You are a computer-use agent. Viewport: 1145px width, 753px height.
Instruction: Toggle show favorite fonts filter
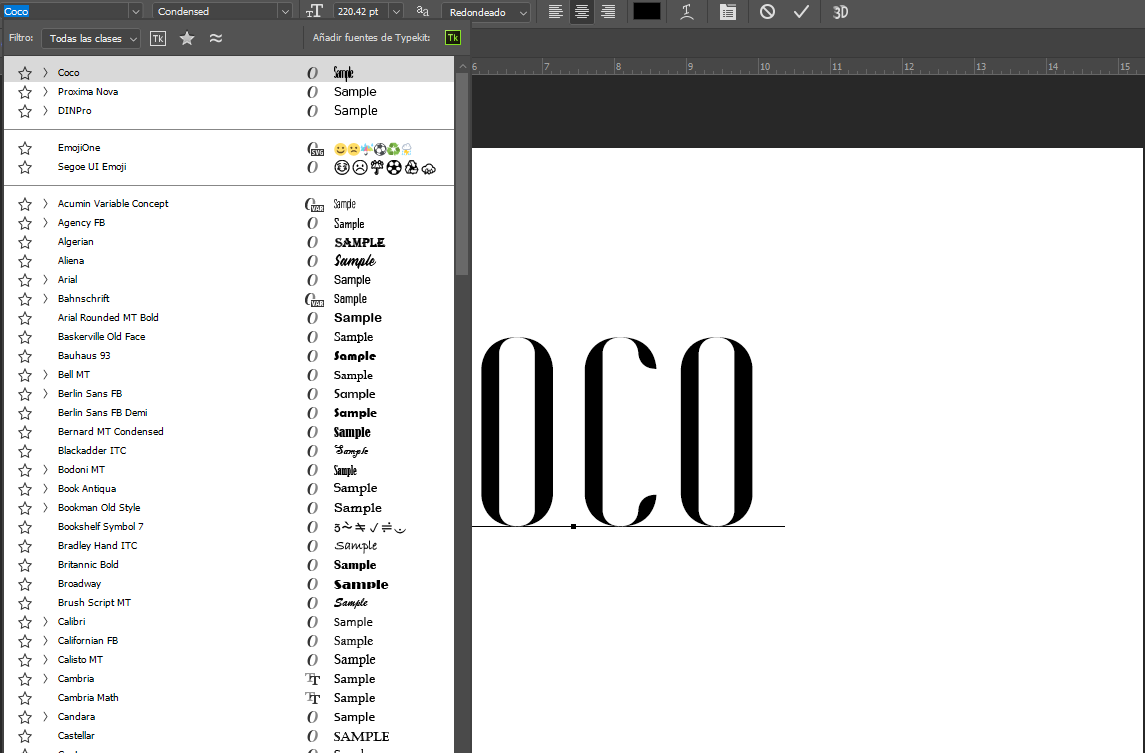[187, 38]
